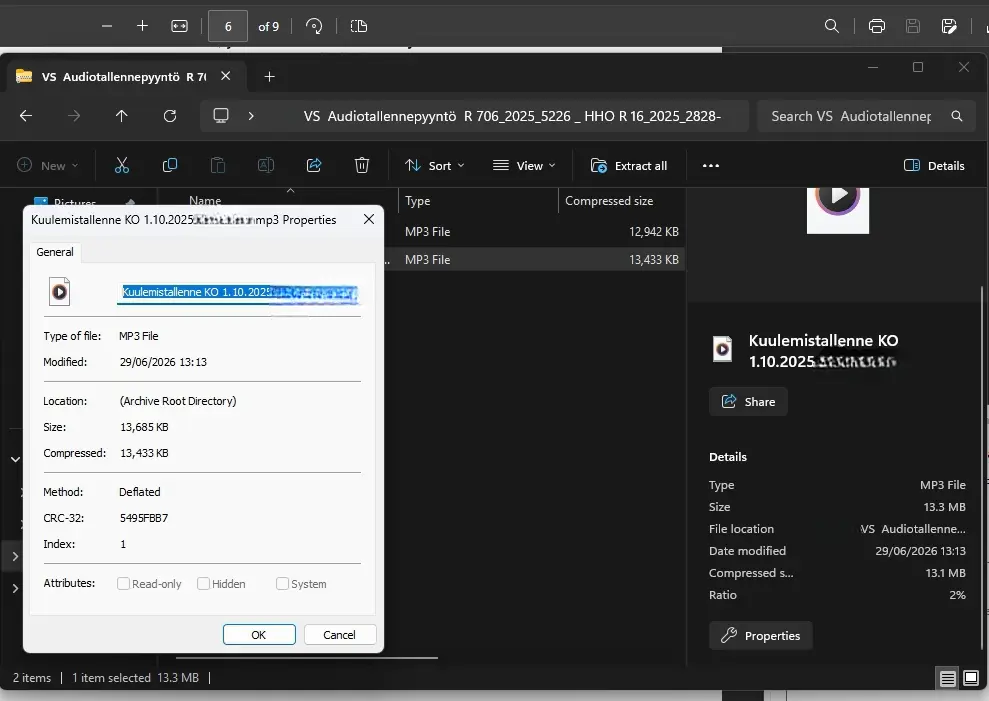Switch to details list view icon in status bar
Image resolution: width=989 pixels, height=701 pixels.
(x=947, y=678)
